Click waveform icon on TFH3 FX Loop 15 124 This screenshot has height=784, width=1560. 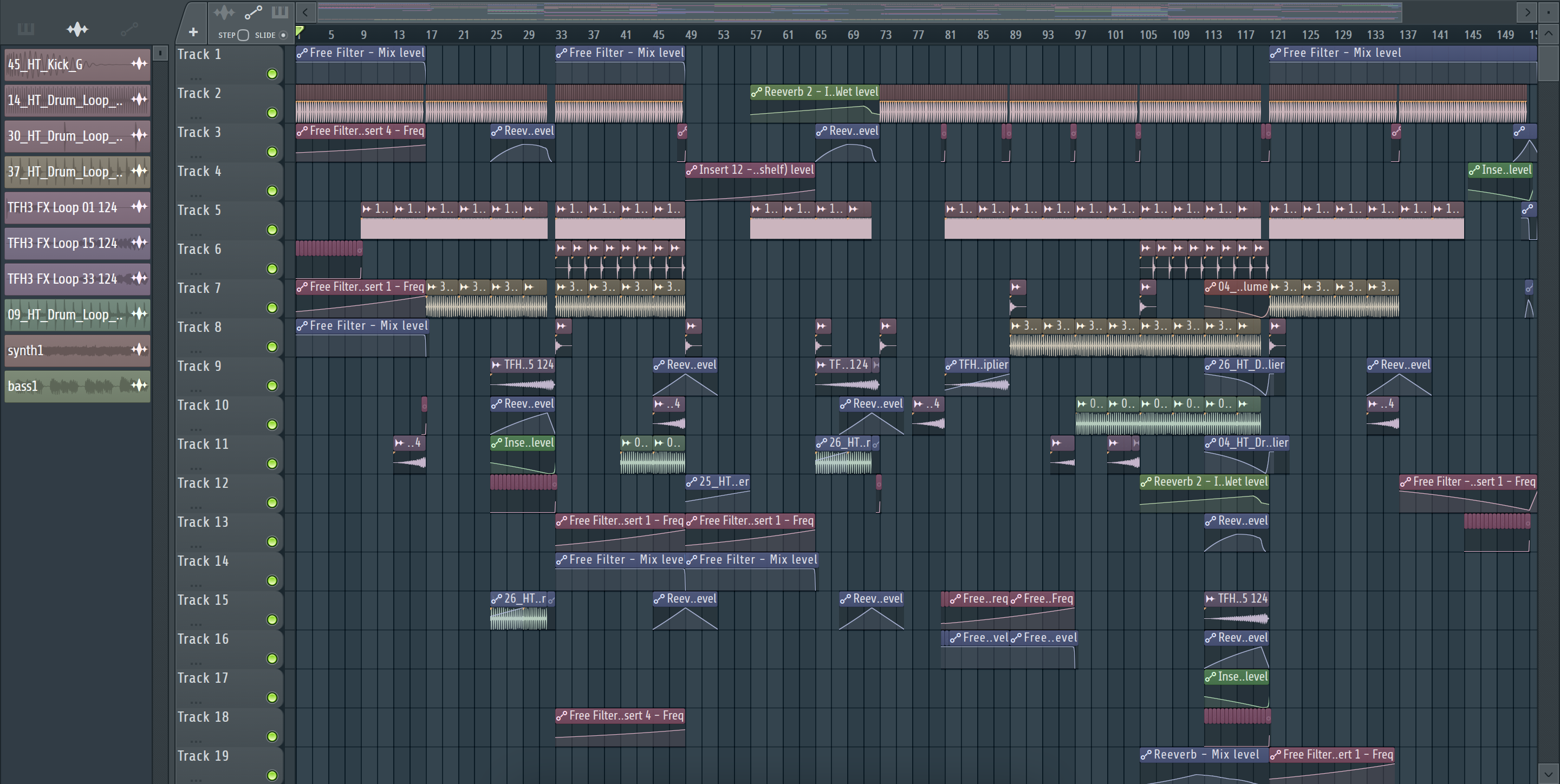pos(139,242)
